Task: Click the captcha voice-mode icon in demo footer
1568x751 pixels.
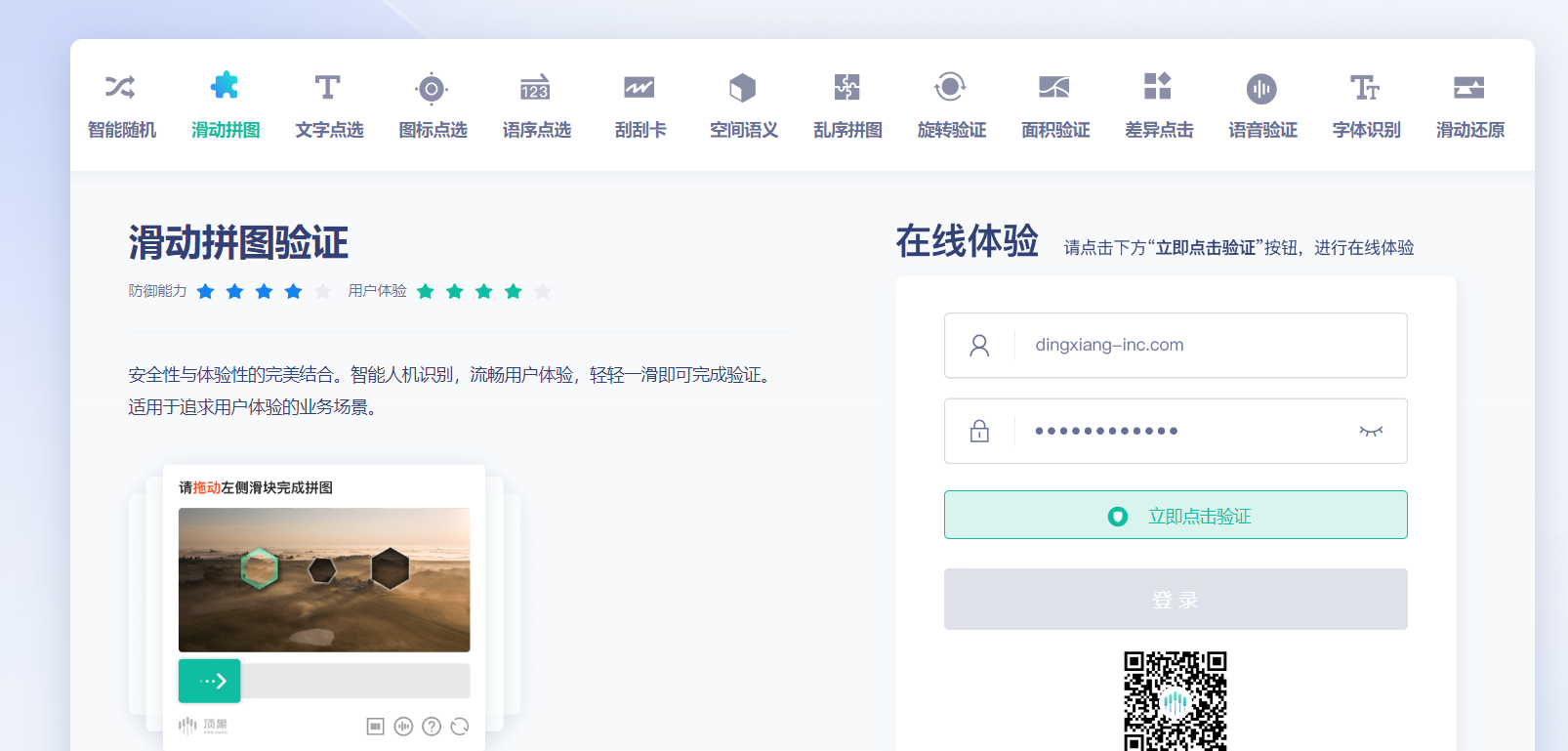Action: (403, 726)
